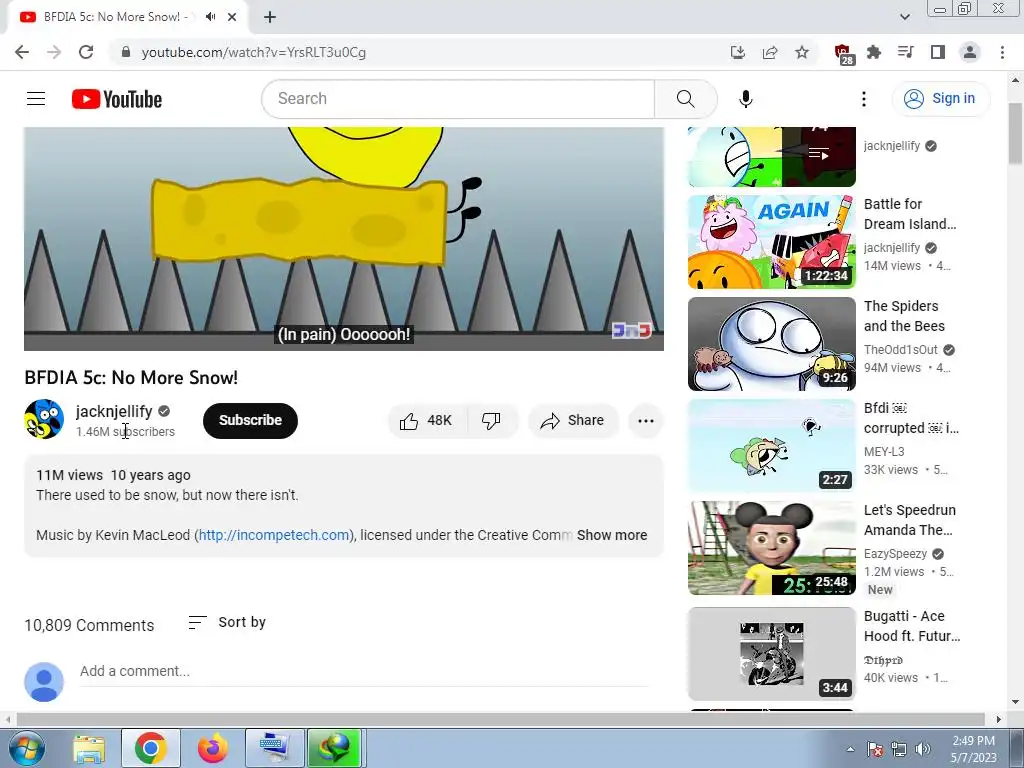
Task: Open Battle for Dream Island Again thumbnail
Action: pos(771,242)
